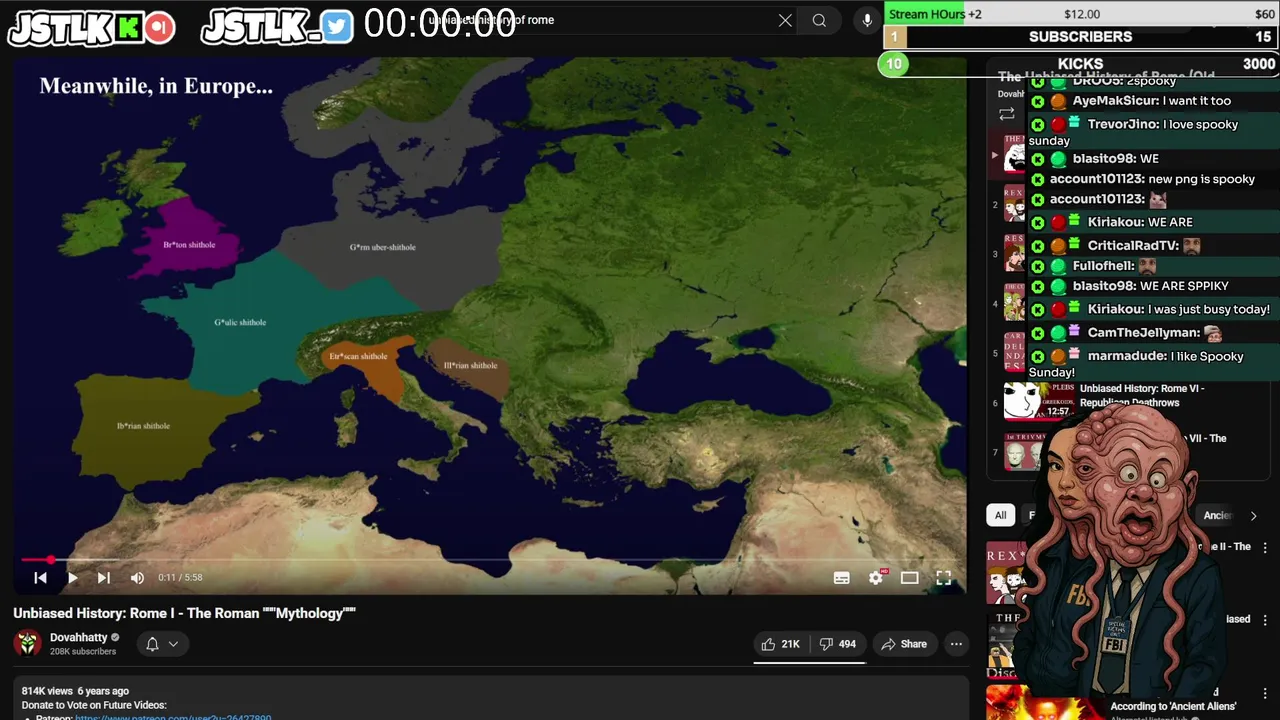This screenshot has height=720, width=1280.
Task: Click moderation icon beside marmadude message
Action: point(1038,357)
